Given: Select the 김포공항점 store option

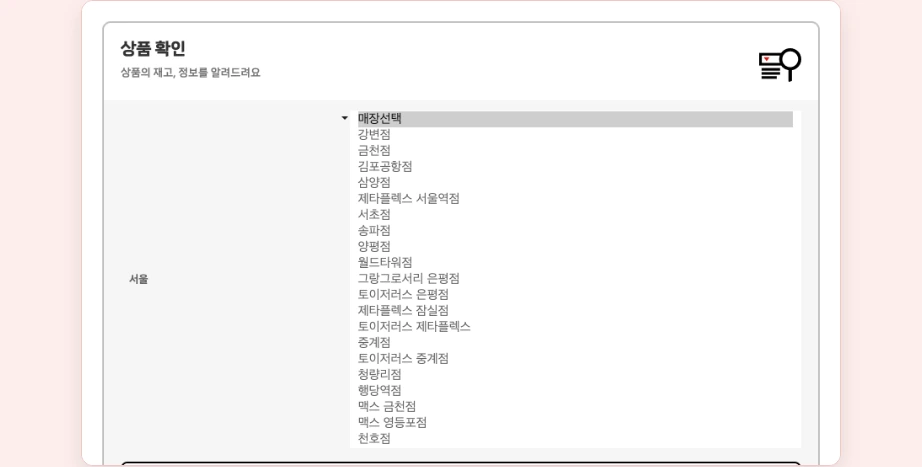Looking at the screenshot, I should click(x=575, y=166).
